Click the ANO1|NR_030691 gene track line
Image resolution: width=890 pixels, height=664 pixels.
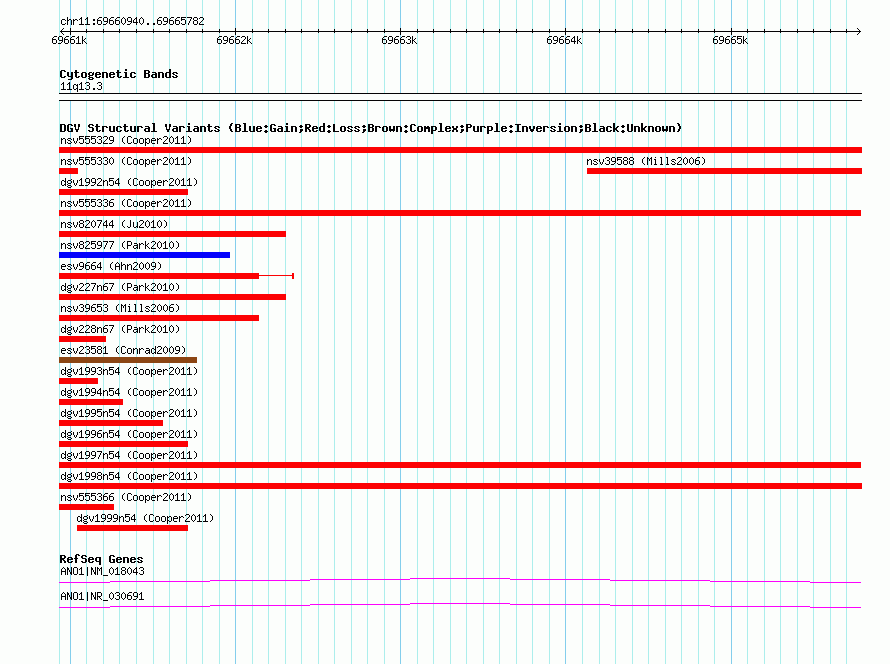point(460,606)
